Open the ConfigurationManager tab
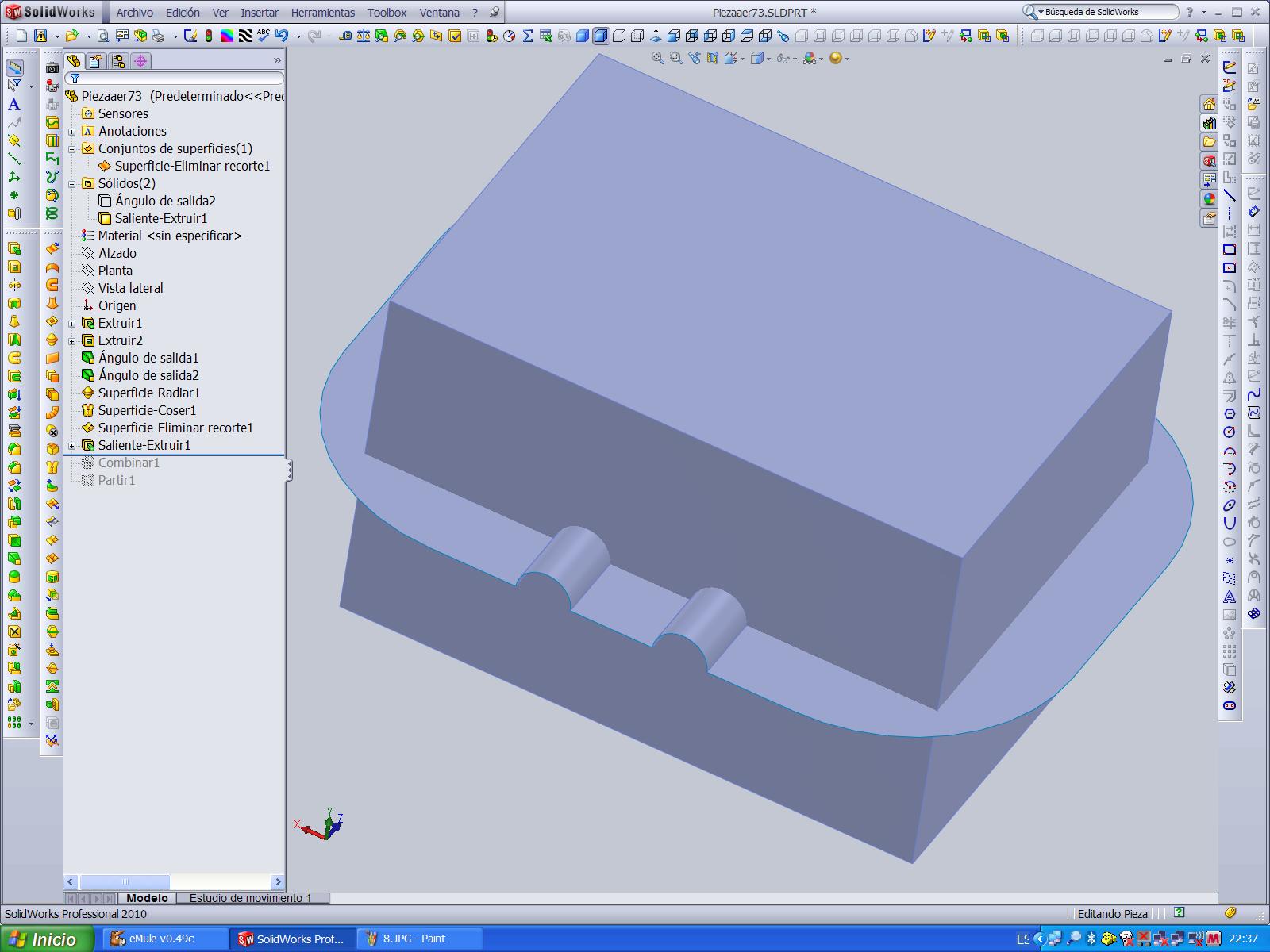Viewport: 1270px width, 952px height. pyautogui.click(x=118, y=61)
